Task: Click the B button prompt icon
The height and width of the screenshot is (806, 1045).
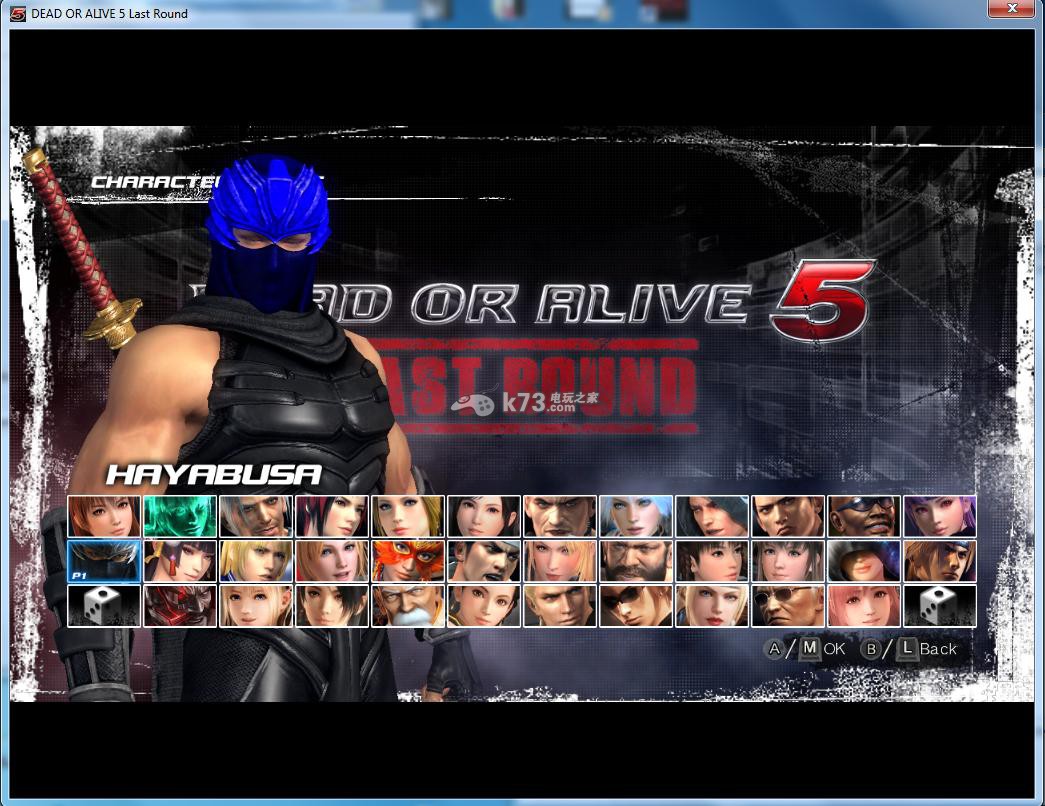Action: 870,649
